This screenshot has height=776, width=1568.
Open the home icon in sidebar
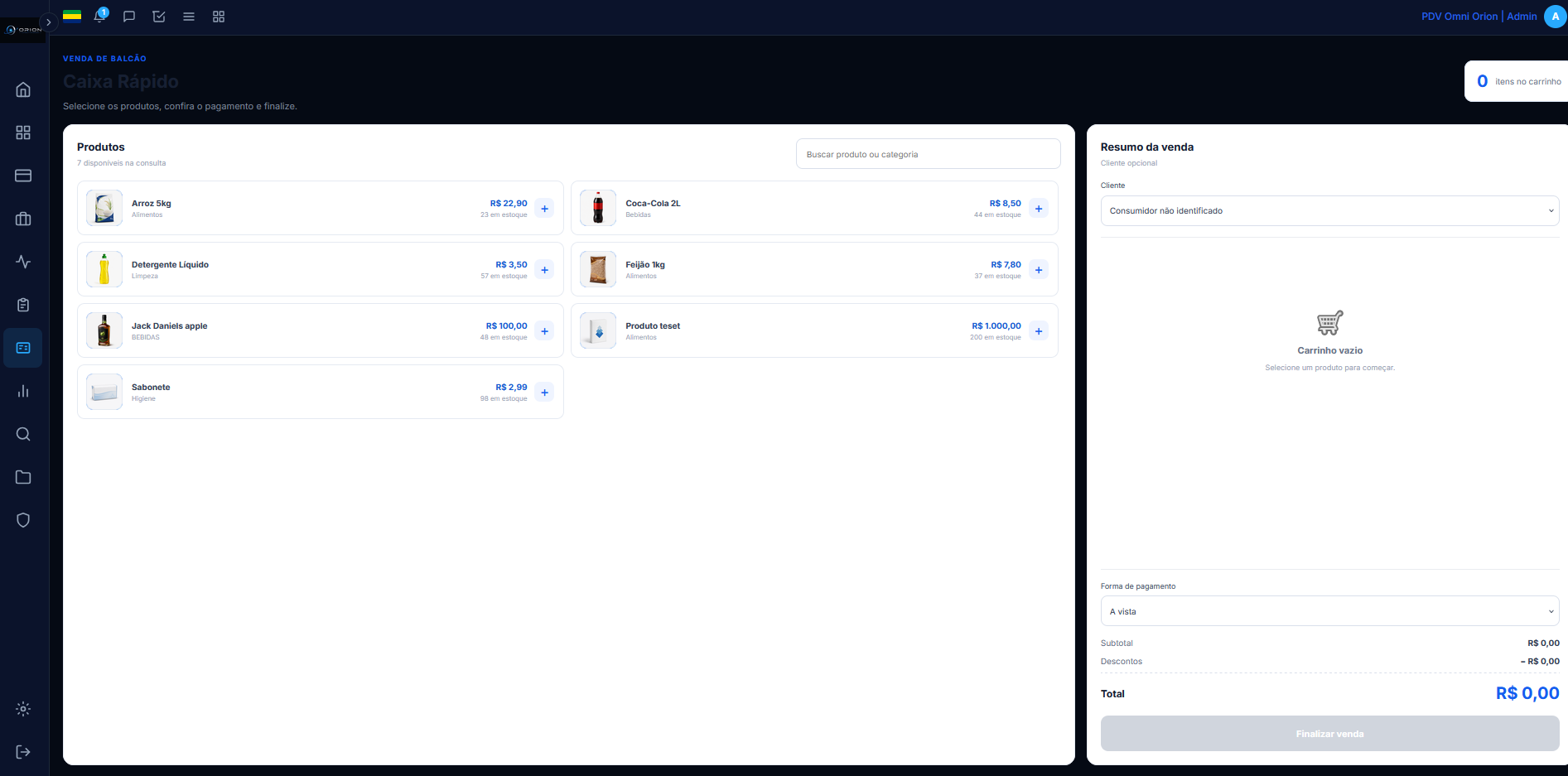23,89
